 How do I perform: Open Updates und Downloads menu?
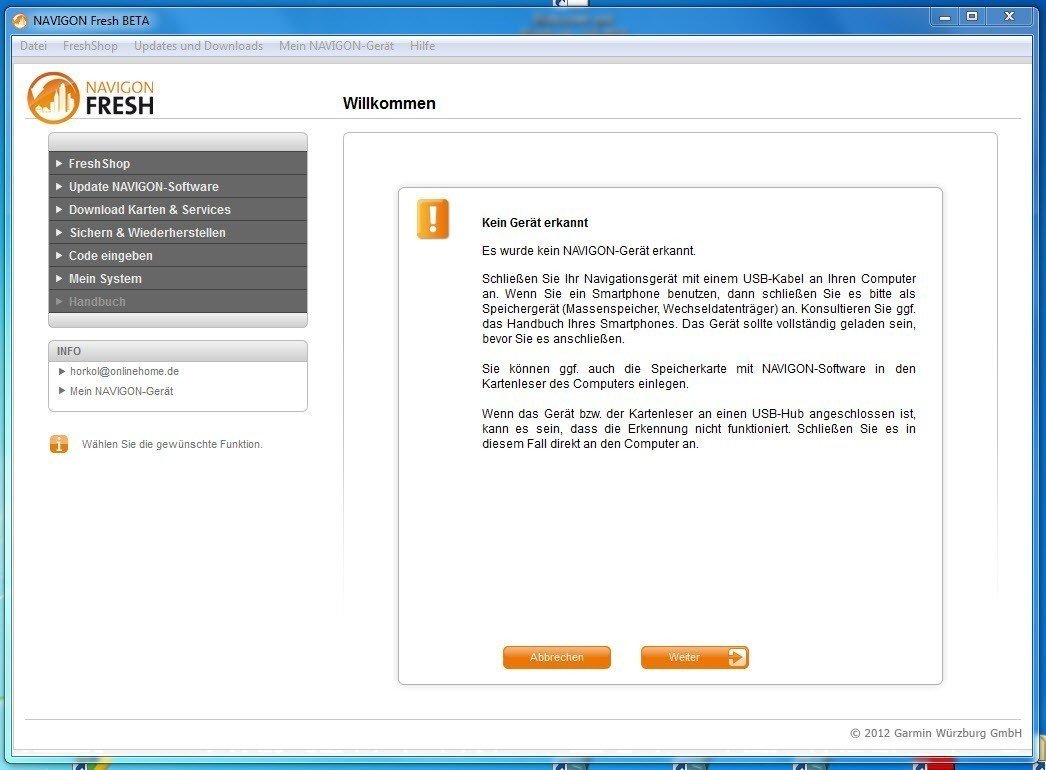[x=198, y=46]
